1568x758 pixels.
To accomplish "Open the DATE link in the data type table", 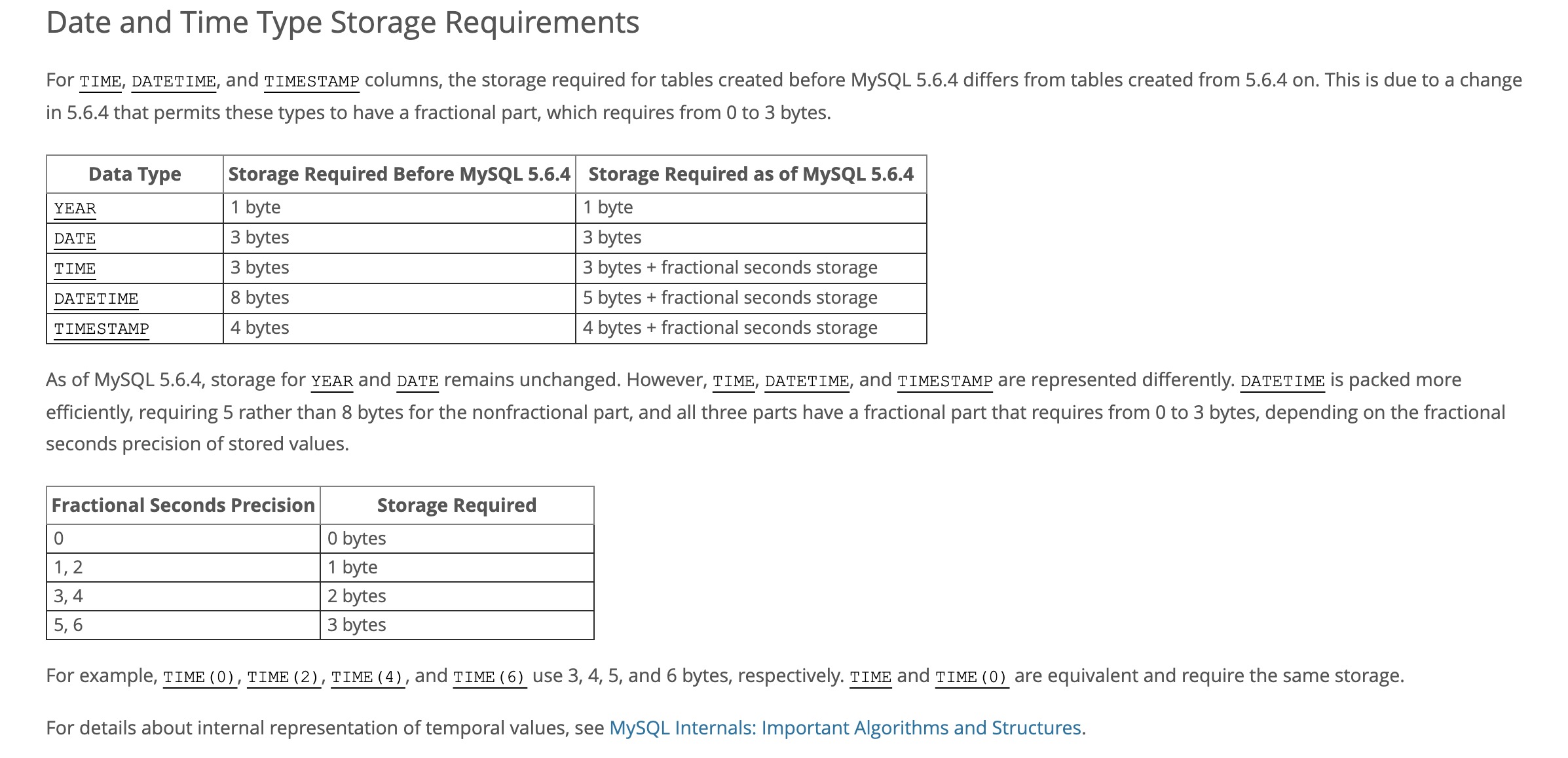I will pos(75,238).
